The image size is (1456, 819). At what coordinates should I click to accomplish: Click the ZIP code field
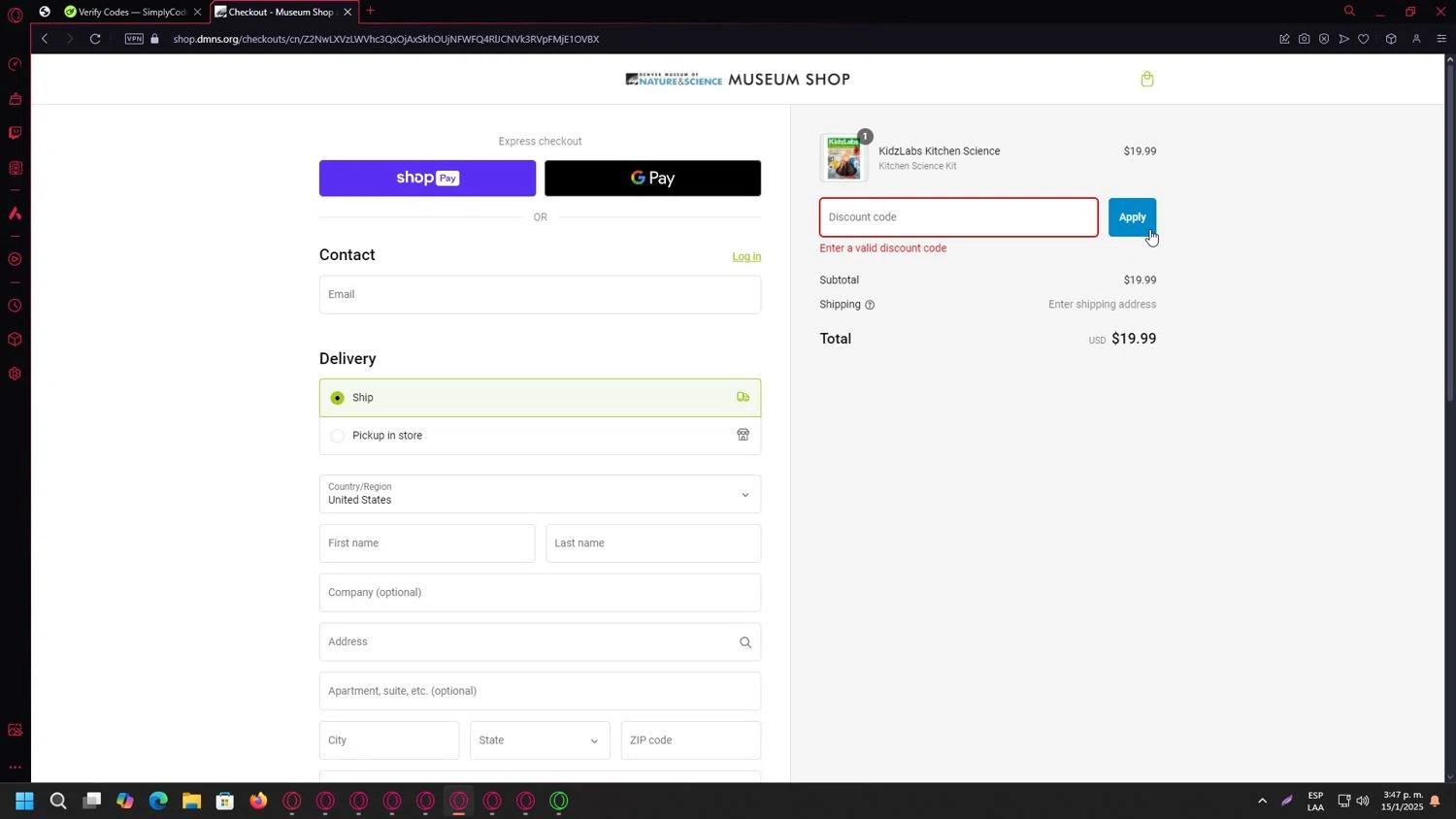click(x=691, y=740)
